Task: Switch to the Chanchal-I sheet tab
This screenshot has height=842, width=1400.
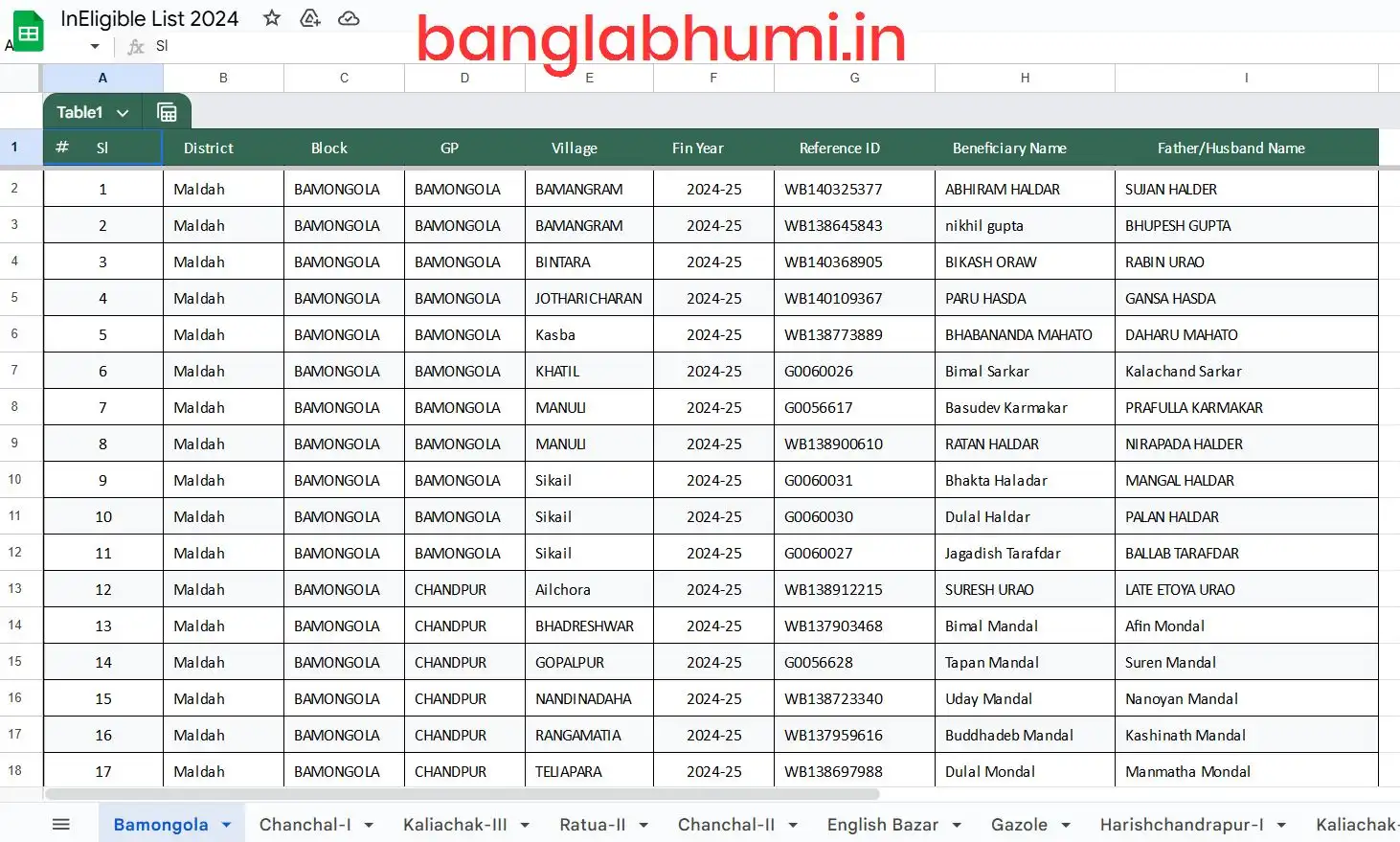Action: coord(305,825)
